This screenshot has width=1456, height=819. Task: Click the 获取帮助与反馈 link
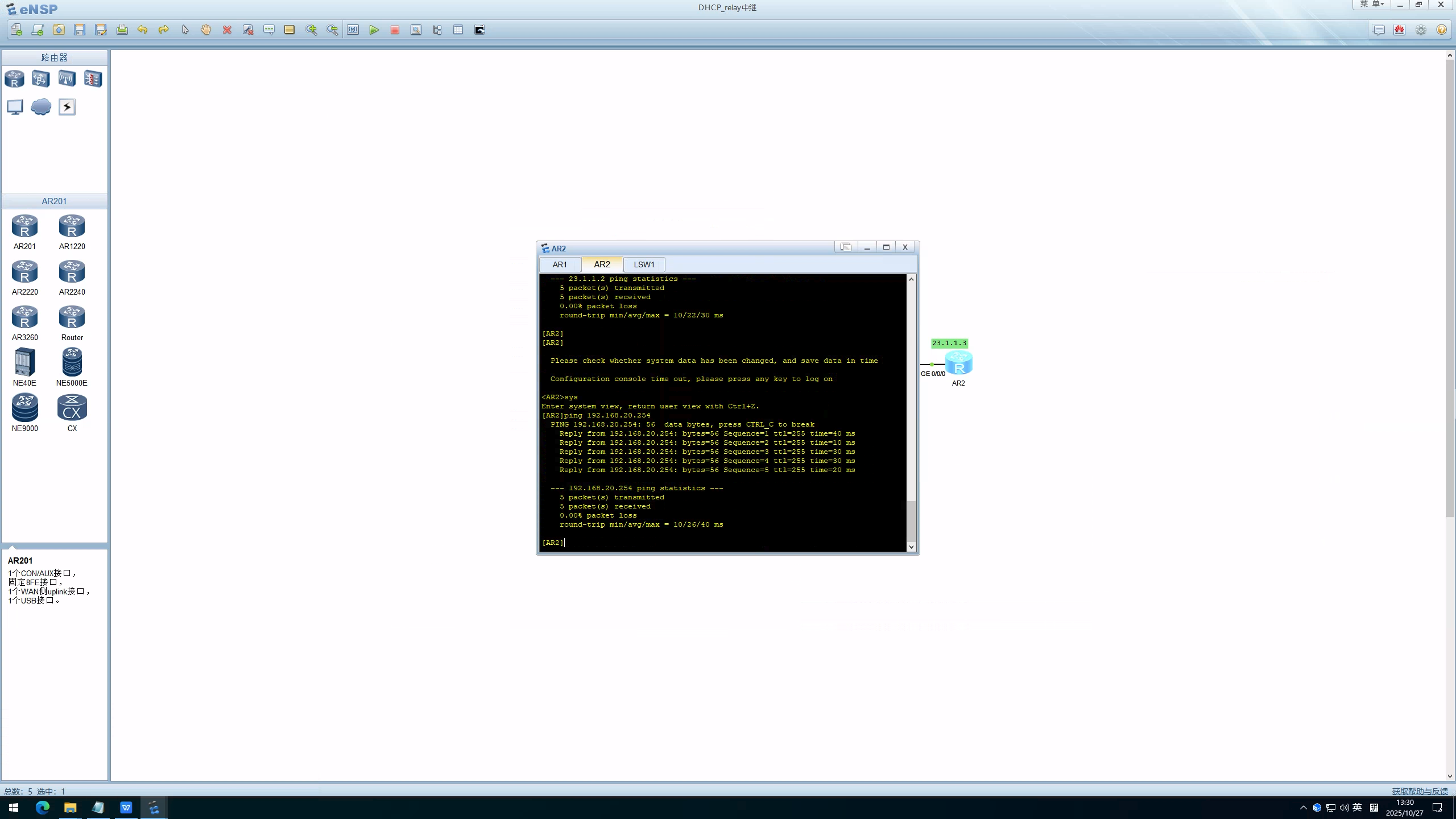point(1420,791)
